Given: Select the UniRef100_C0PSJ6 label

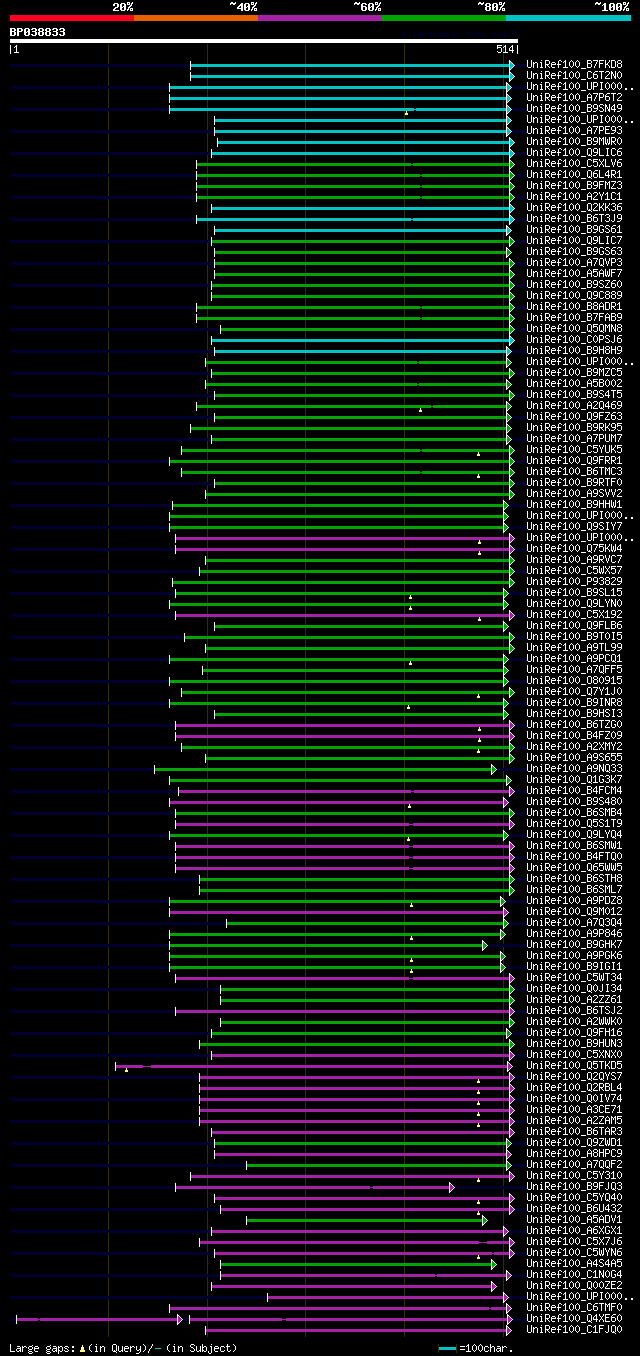Looking at the screenshot, I should pos(574,339).
